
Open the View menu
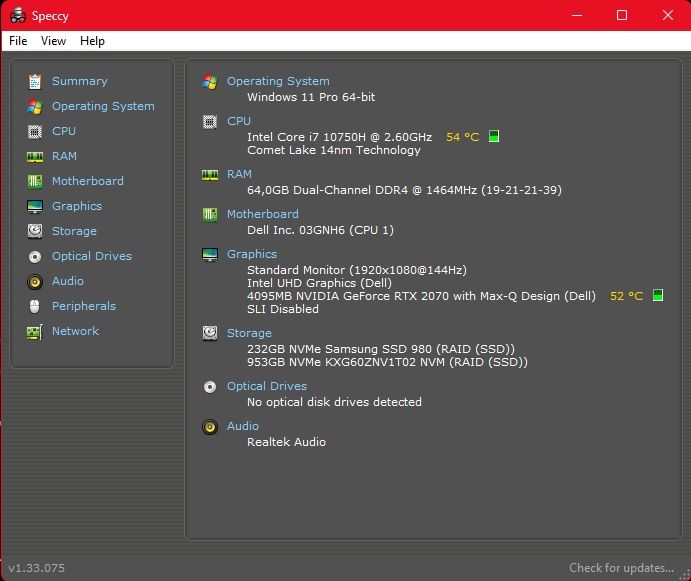(53, 41)
